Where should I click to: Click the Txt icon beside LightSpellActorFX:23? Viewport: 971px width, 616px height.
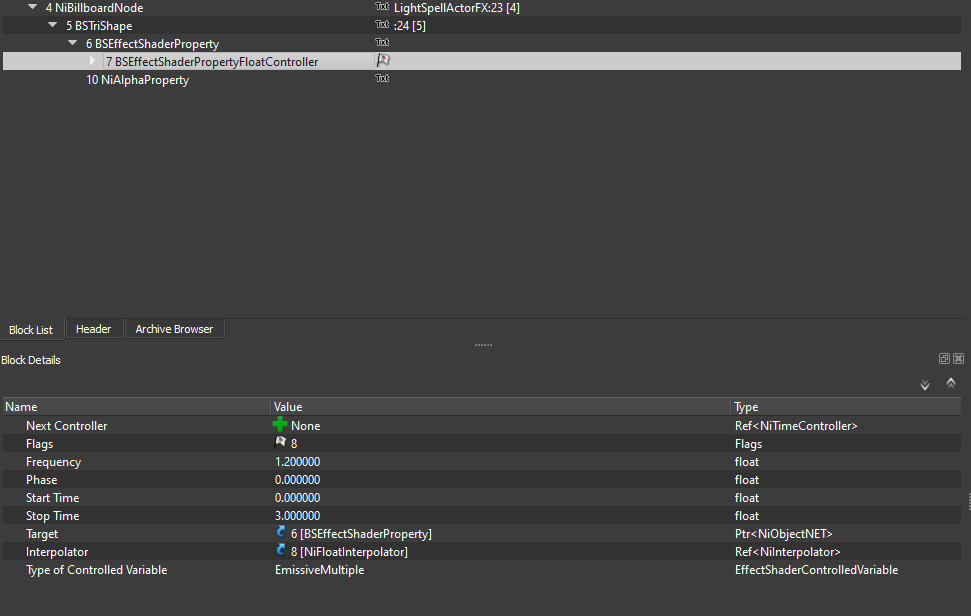(382, 6)
